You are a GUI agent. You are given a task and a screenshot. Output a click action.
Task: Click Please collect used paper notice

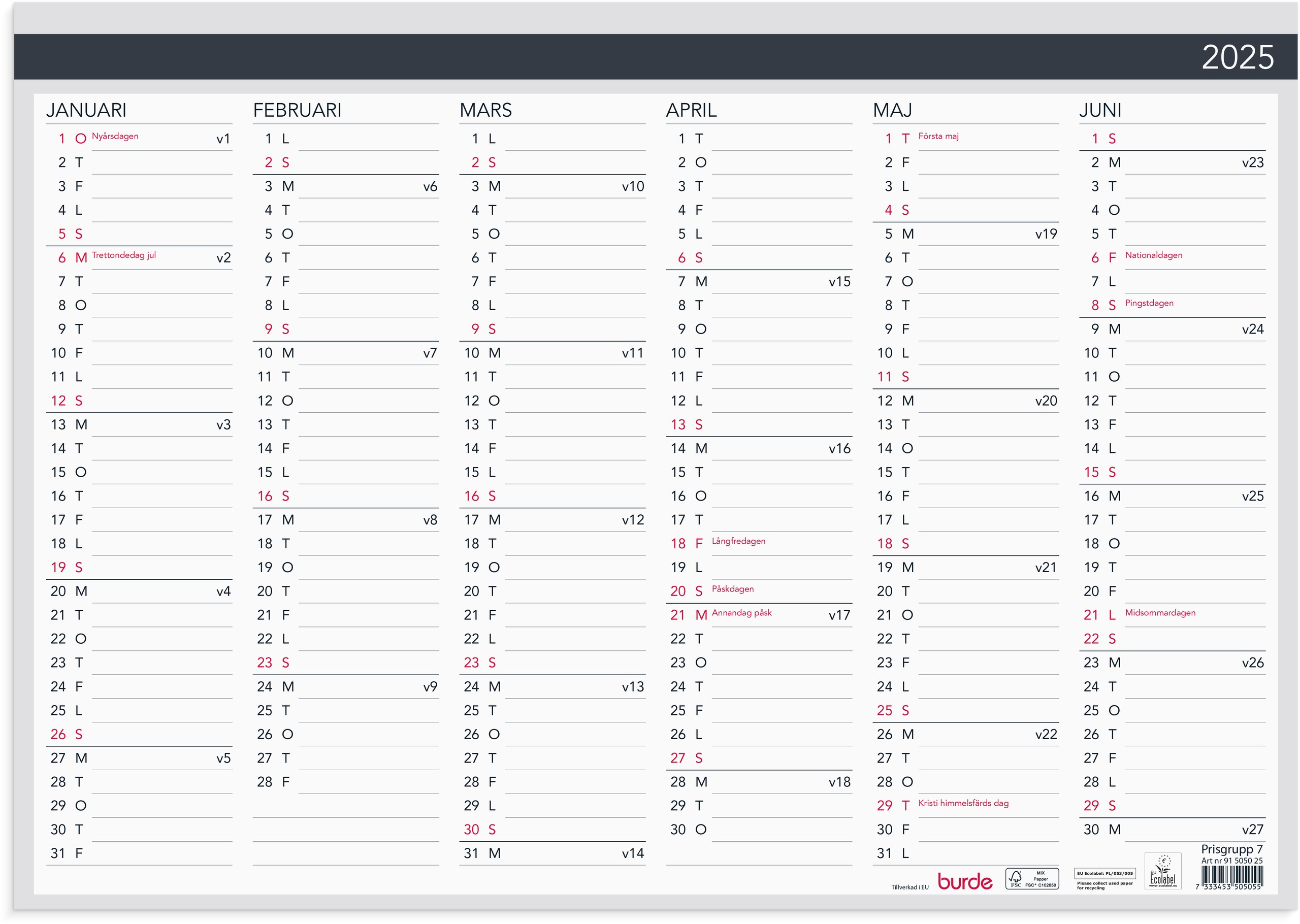1104,886
